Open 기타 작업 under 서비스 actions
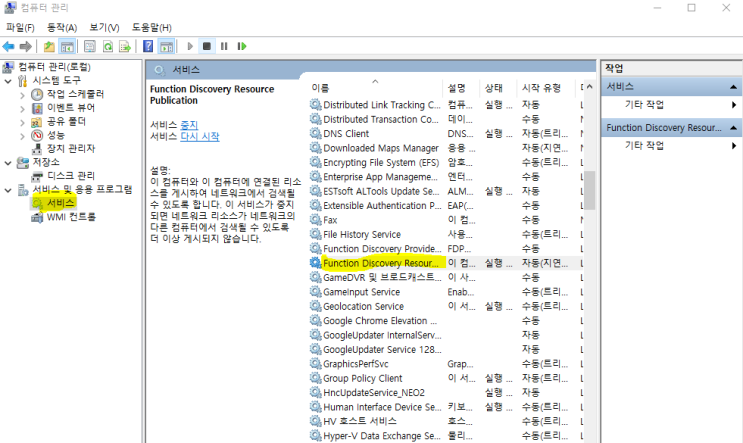This screenshot has width=743, height=443. coord(644,105)
